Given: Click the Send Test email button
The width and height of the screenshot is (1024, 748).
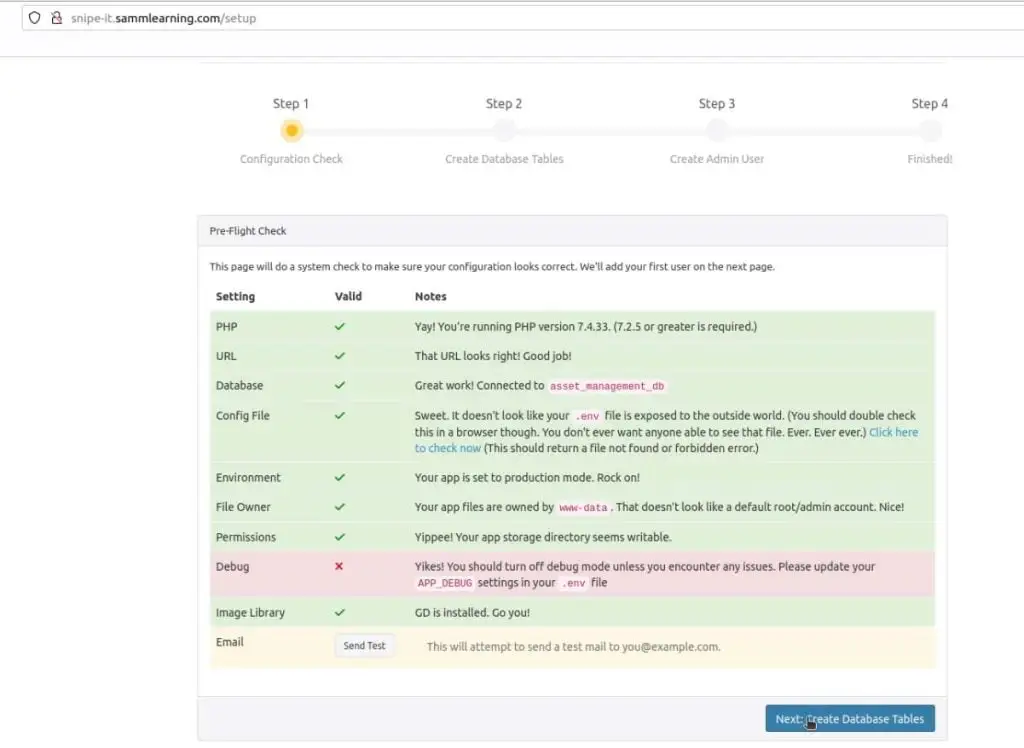Looking at the screenshot, I should click(364, 645).
